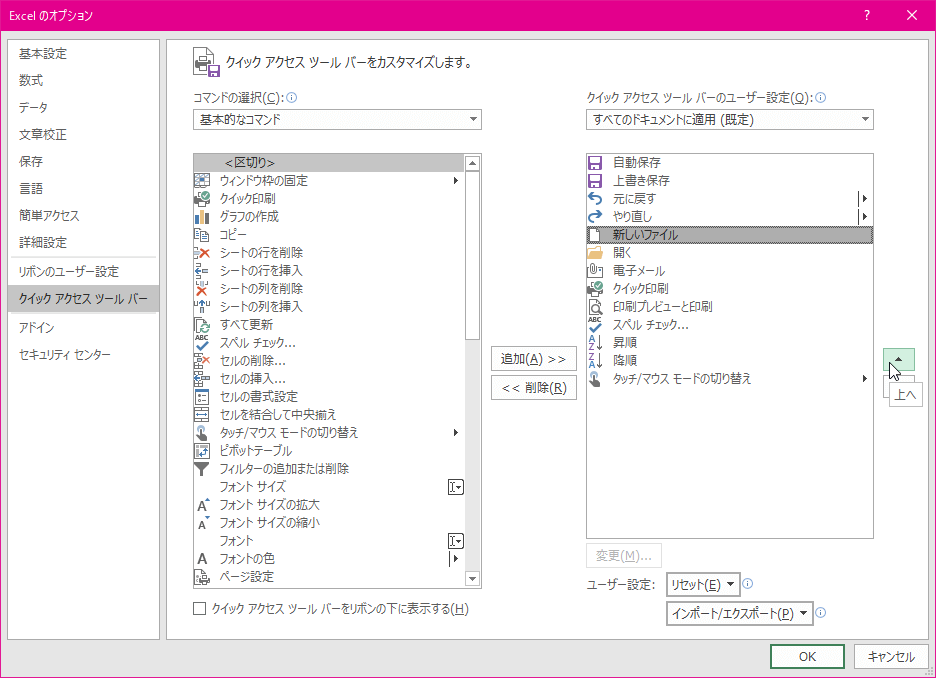Choose セルを結合して中央揃え icon
The width and height of the screenshot is (936, 678).
click(x=202, y=414)
